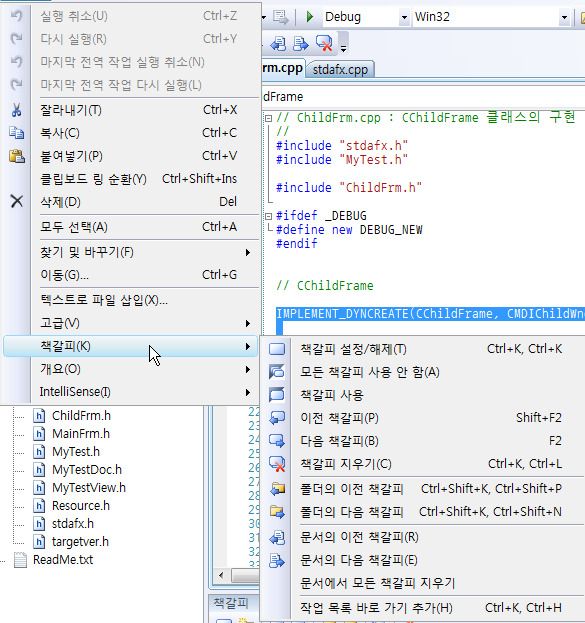This screenshot has width=585, height=623.
Task: Switch to the stdafx.cpp tab
Action: coord(340,70)
